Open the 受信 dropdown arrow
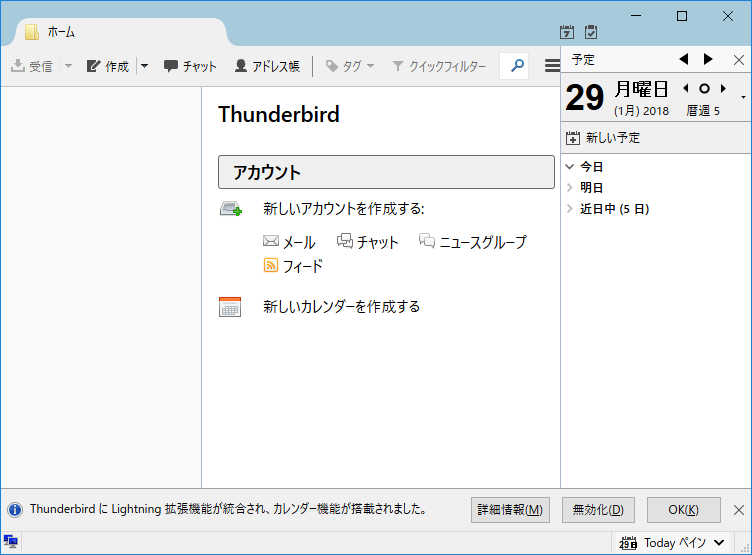 point(68,66)
